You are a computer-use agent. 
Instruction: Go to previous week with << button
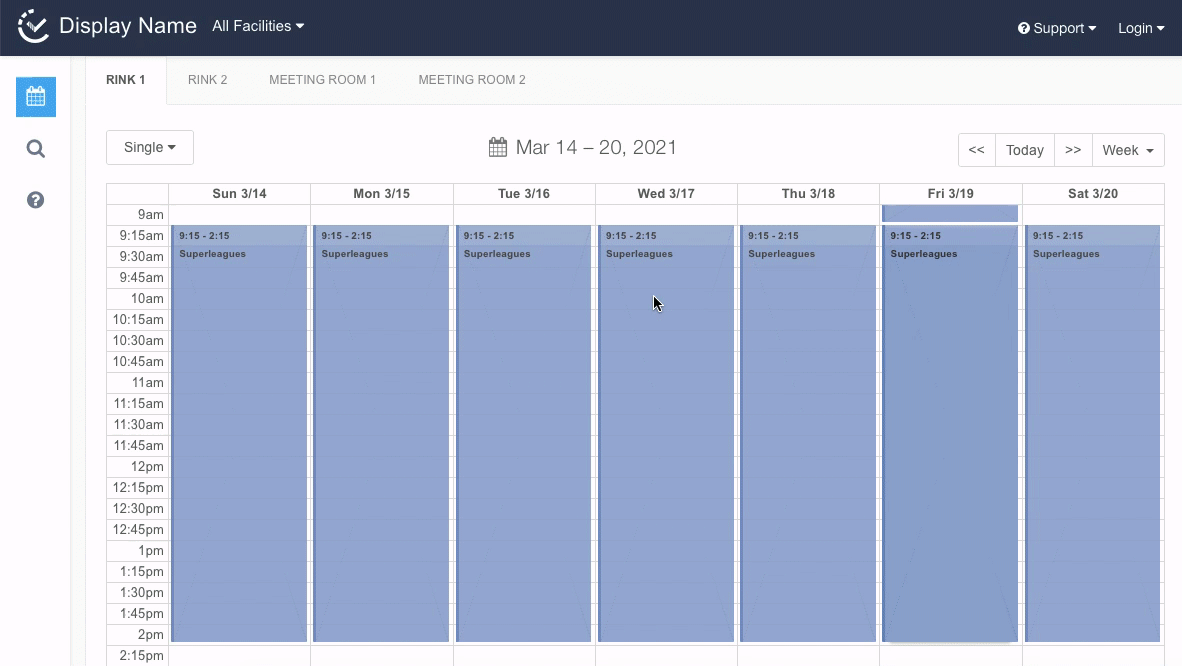tap(976, 150)
